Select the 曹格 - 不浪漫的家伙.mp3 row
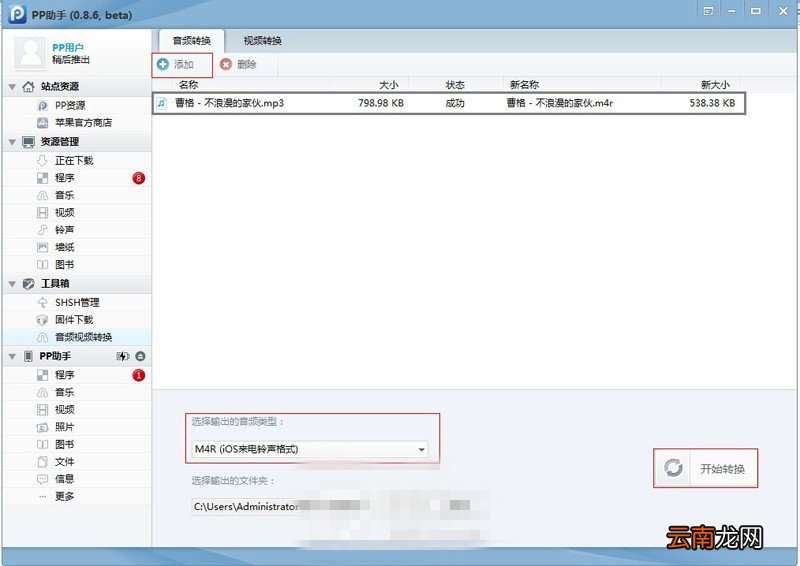Image resolution: width=800 pixels, height=566 pixels. (449, 103)
